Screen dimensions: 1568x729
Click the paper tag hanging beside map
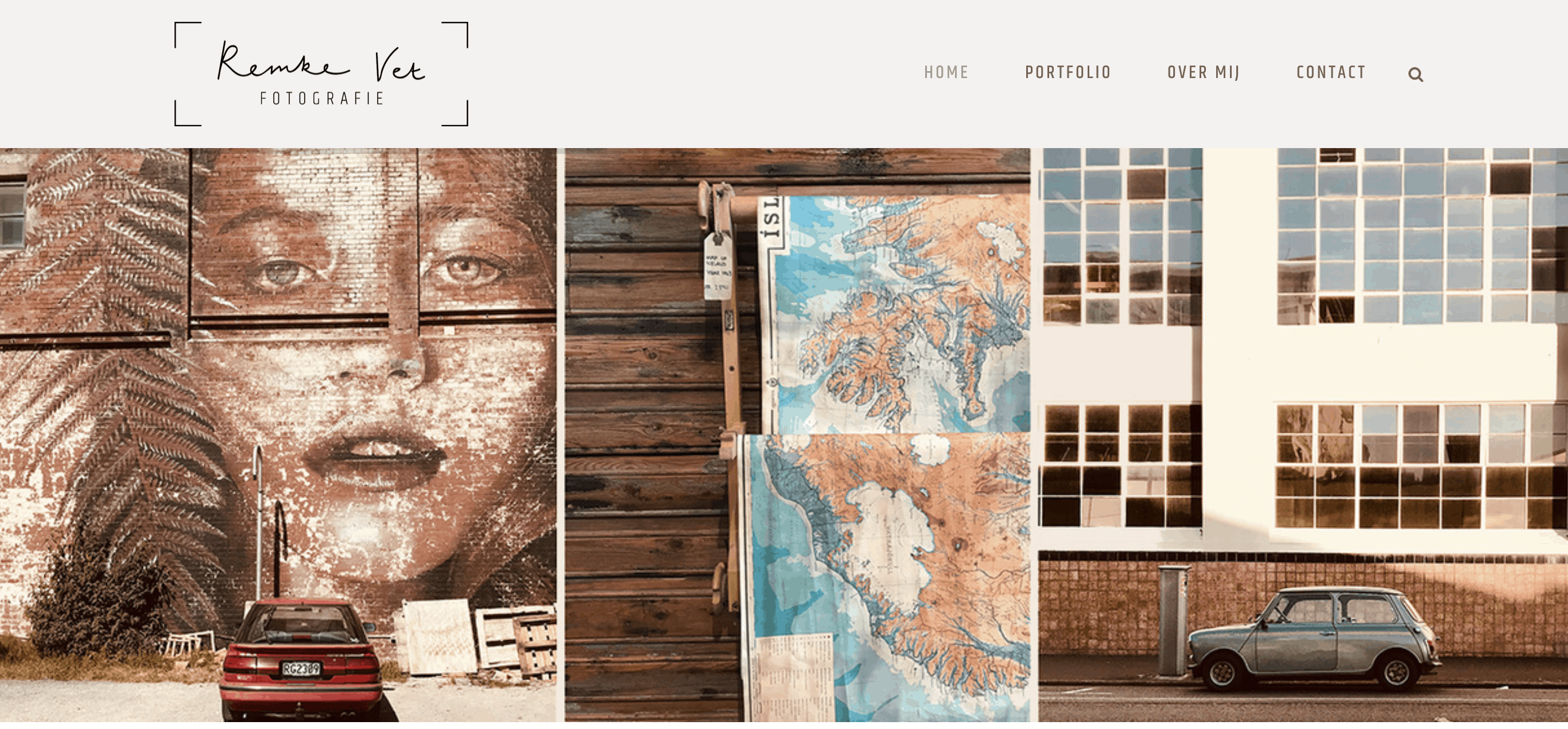pos(718,266)
